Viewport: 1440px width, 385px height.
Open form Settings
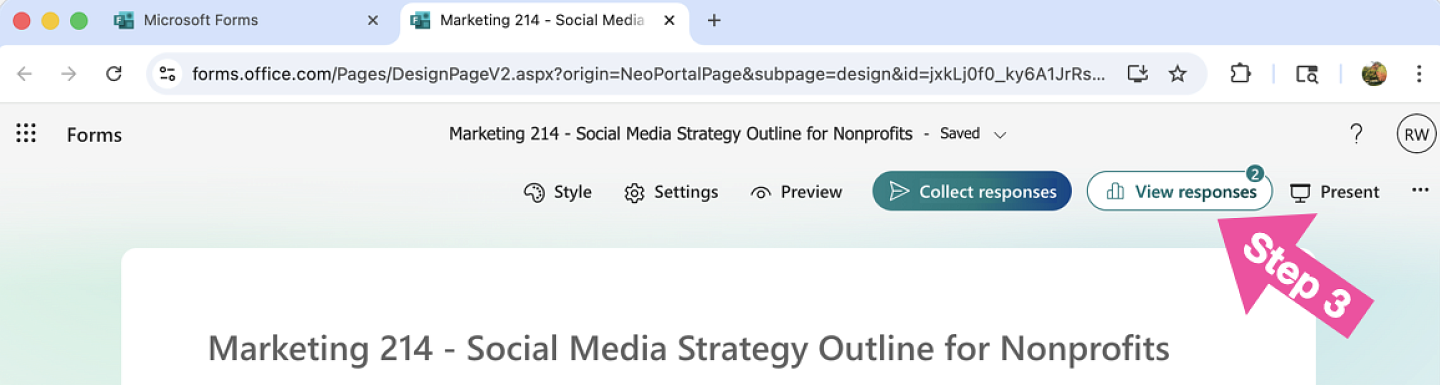click(x=671, y=192)
